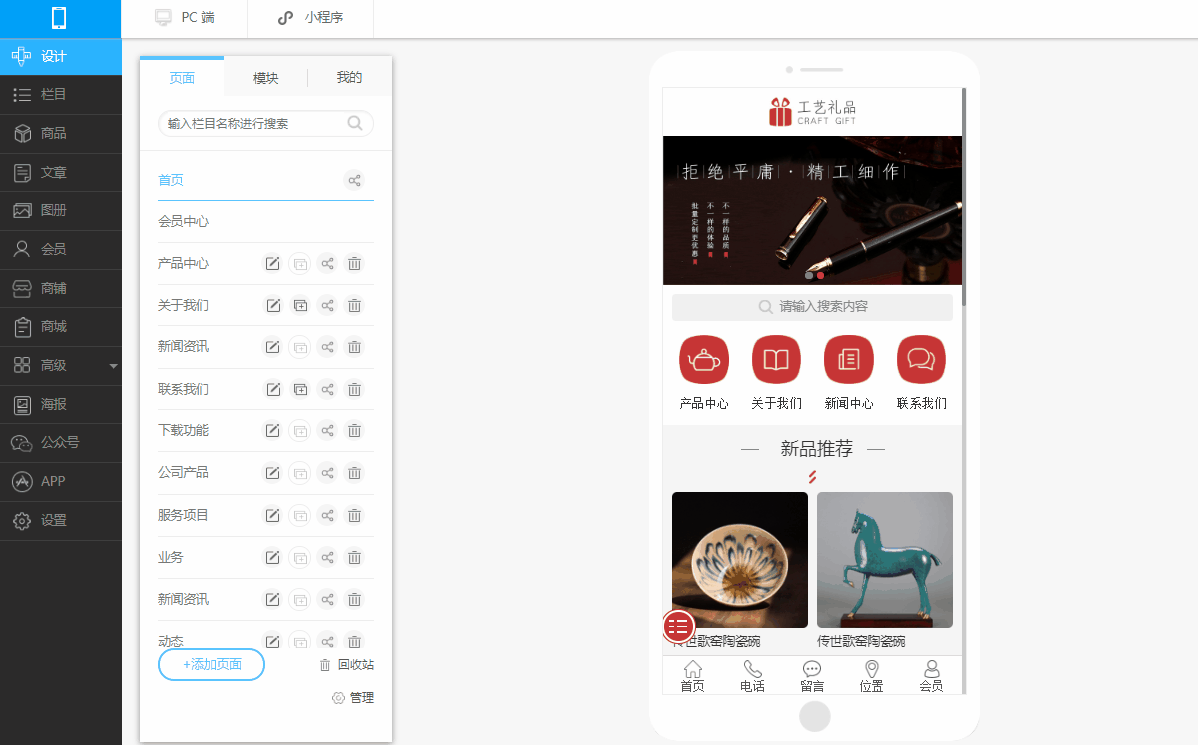Share the 下载功能 page
Screen dimensions: 1198x745
(328, 431)
